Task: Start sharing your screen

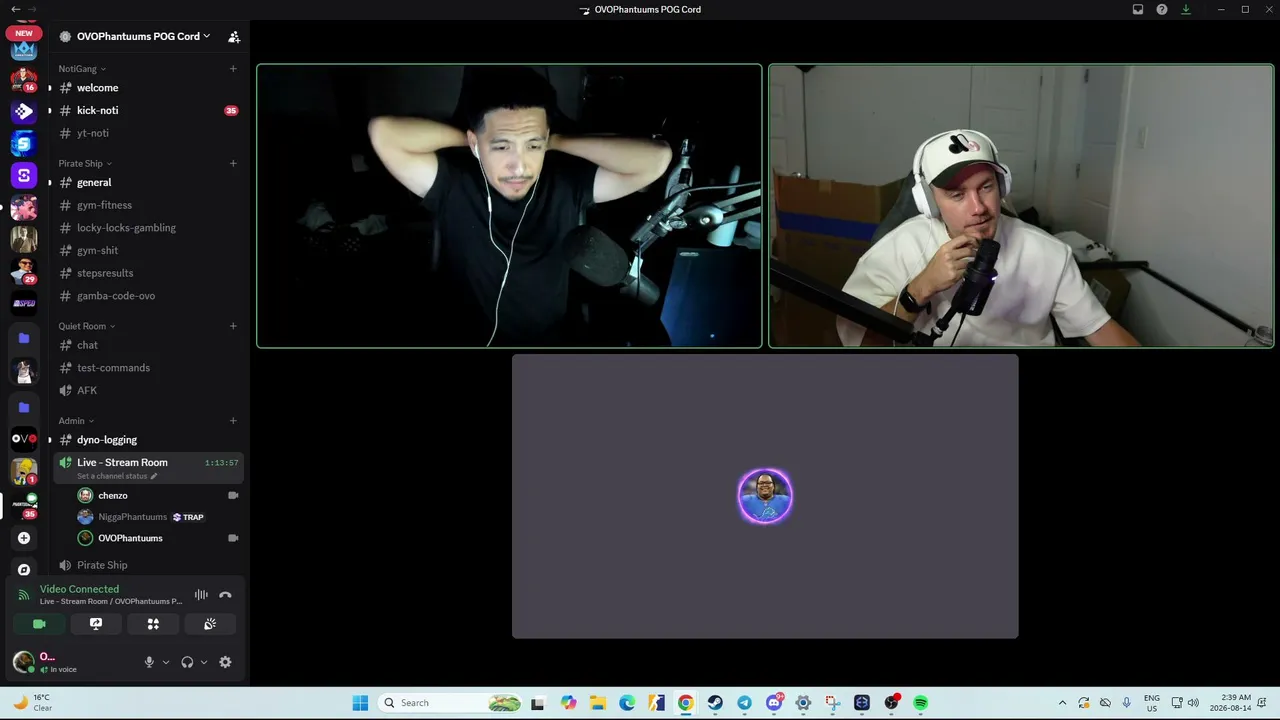Action: [96, 624]
